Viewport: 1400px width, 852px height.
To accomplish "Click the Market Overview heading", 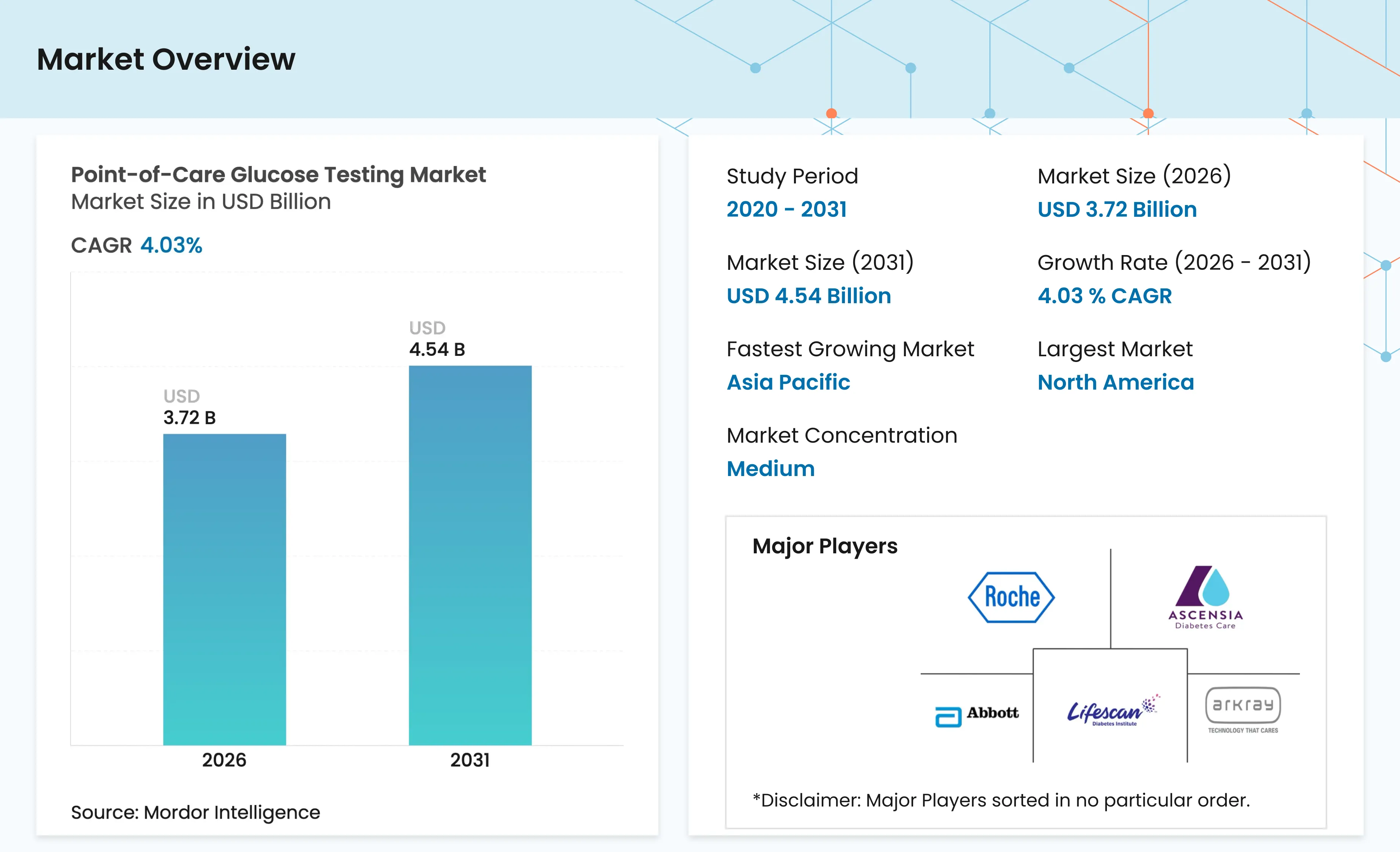I will click(x=166, y=59).
